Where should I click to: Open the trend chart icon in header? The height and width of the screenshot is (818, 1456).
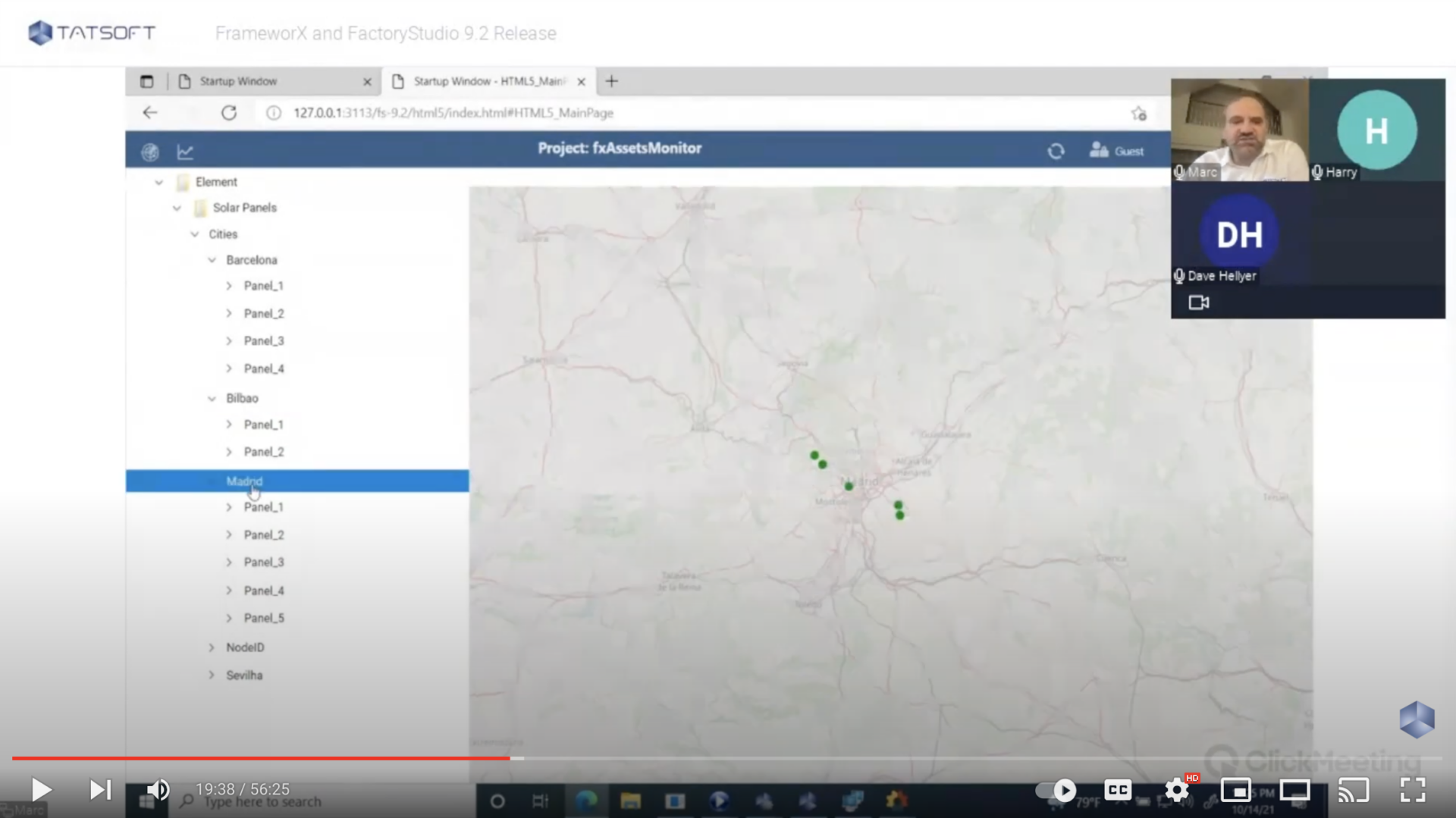(185, 152)
